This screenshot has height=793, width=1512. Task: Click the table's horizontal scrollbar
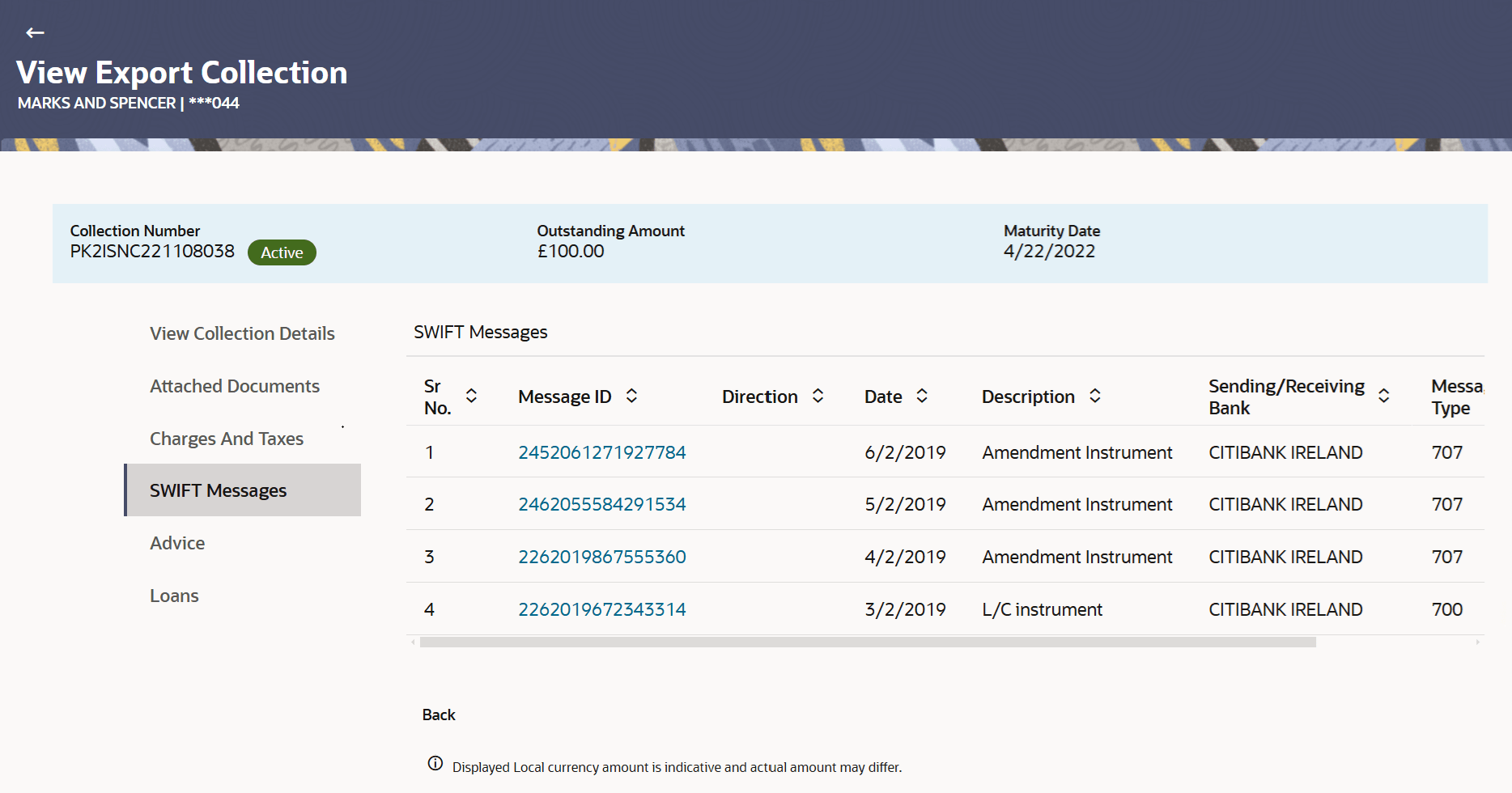(x=866, y=642)
